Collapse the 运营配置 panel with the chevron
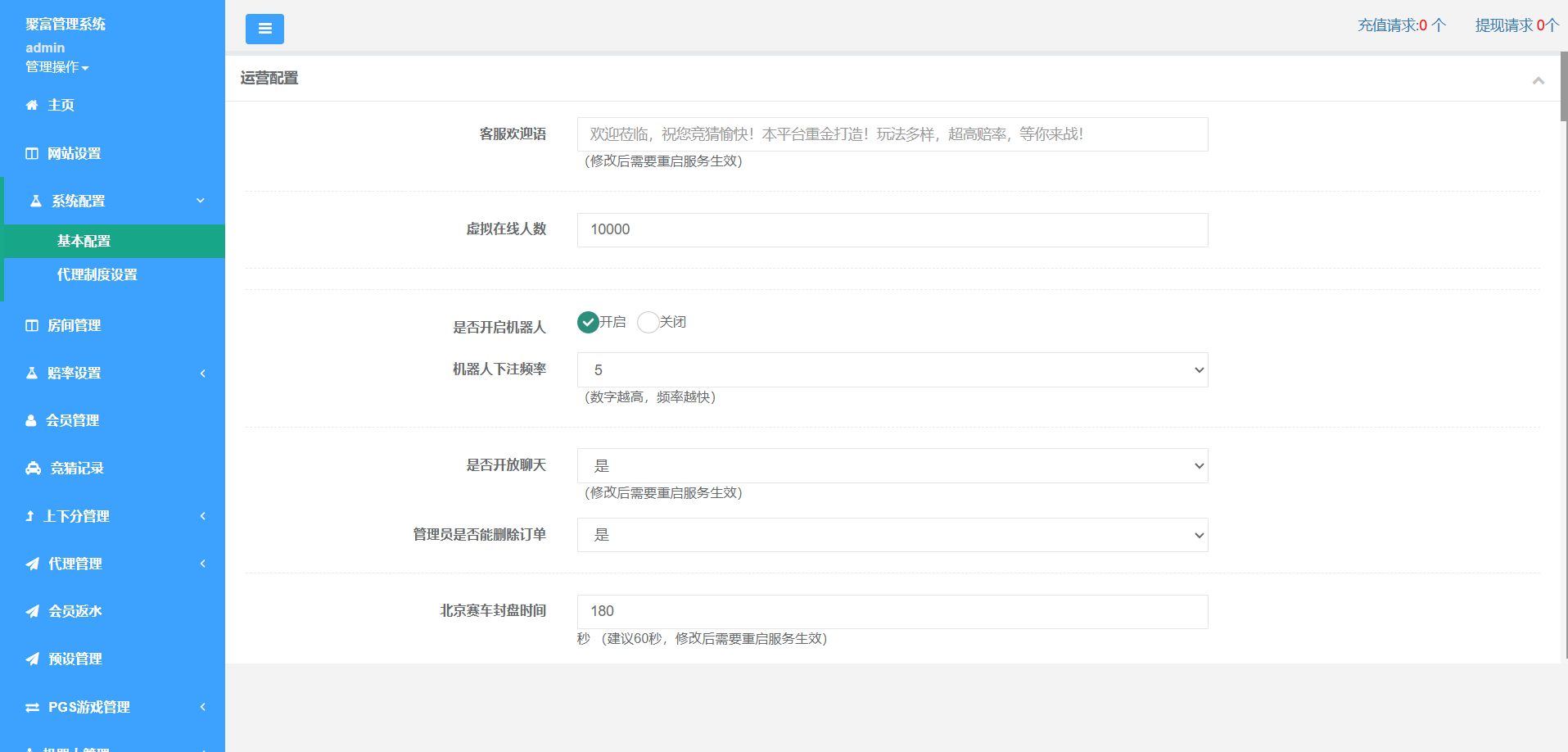 click(1539, 79)
